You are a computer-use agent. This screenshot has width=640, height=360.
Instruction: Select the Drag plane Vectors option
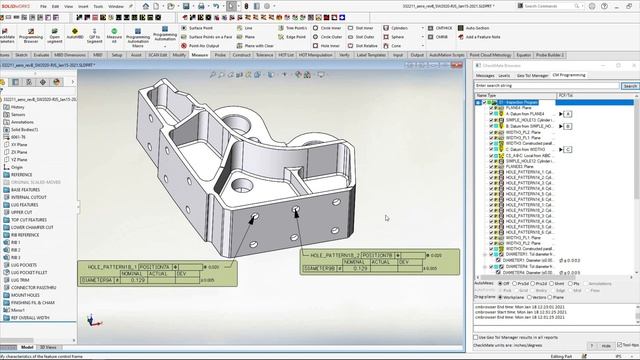click(529, 298)
